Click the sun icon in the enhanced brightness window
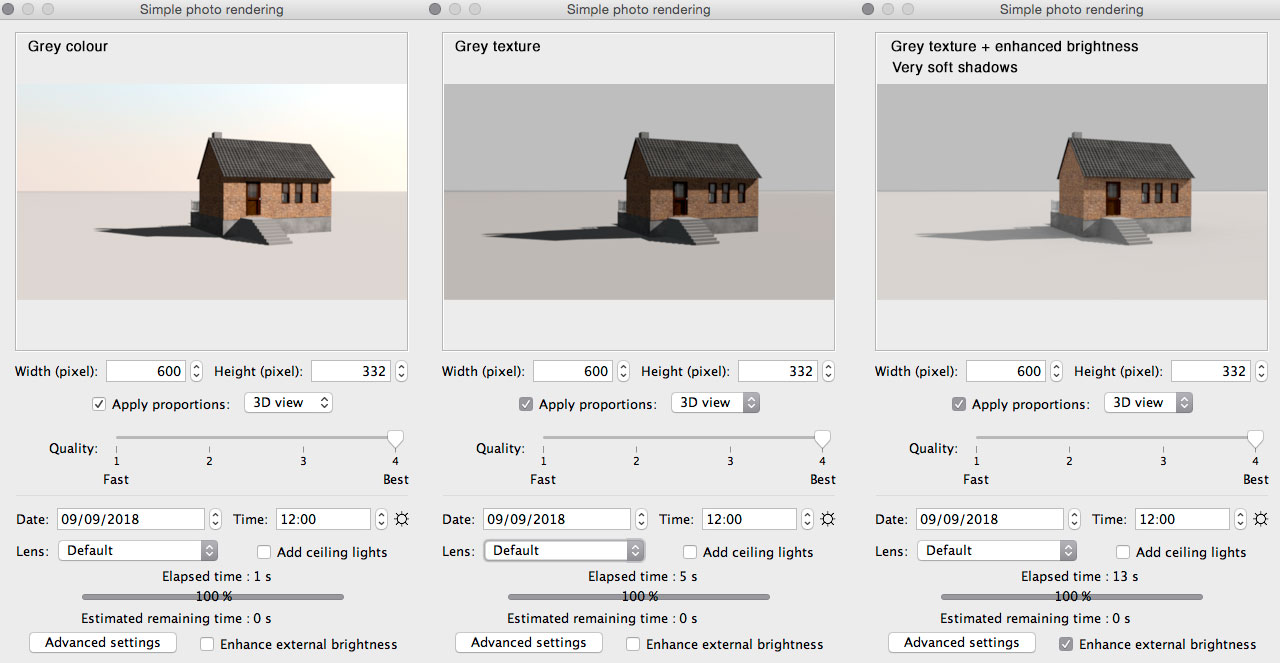Viewport: 1280px width, 663px height. point(1261,519)
